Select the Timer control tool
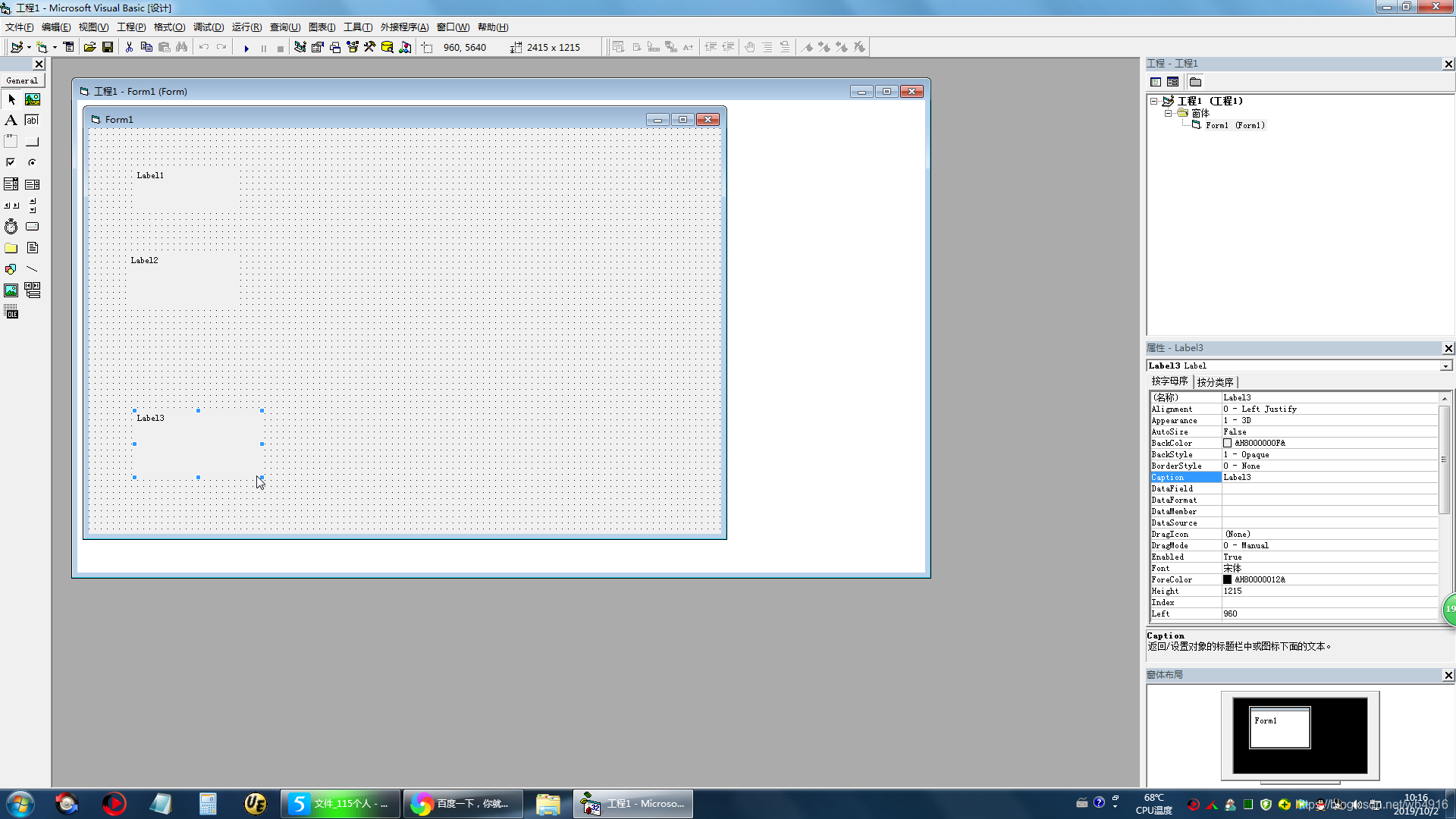This screenshot has height=819, width=1456. click(x=11, y=227)
